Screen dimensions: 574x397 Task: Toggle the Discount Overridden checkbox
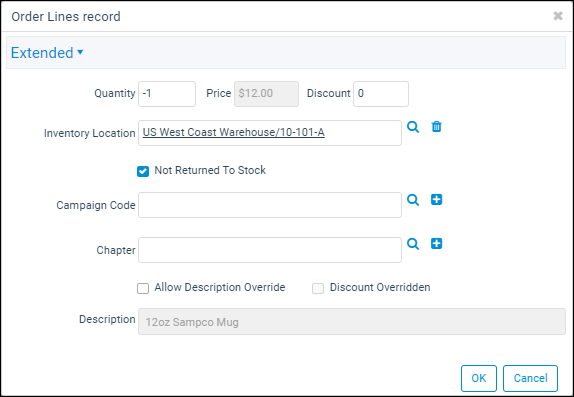tap(318, 288)
